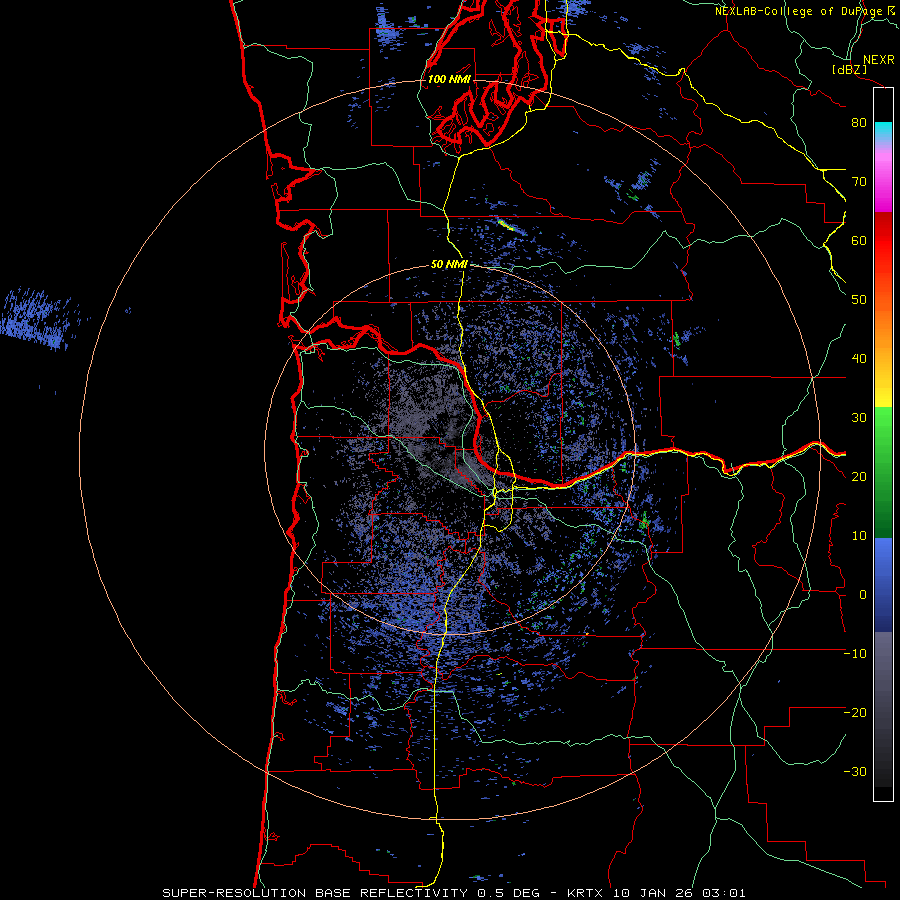900x900 pixels.
Task: Click the "40" value on the dBZ scale
Action: pos(859,359)
